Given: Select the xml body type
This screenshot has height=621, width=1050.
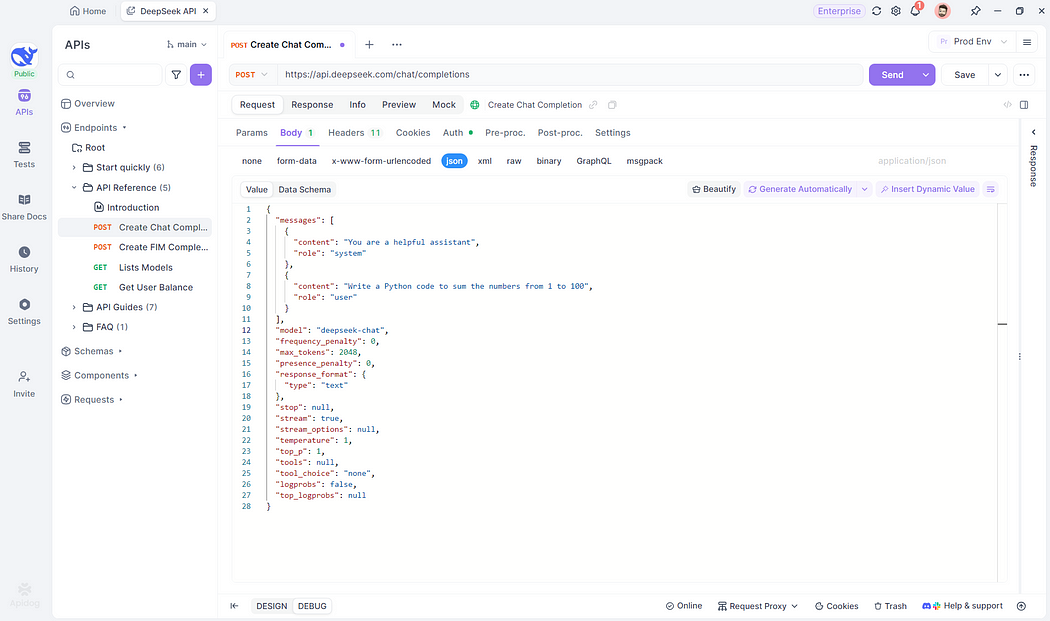Looking at the screenshot, I should (x=485, y=161).
